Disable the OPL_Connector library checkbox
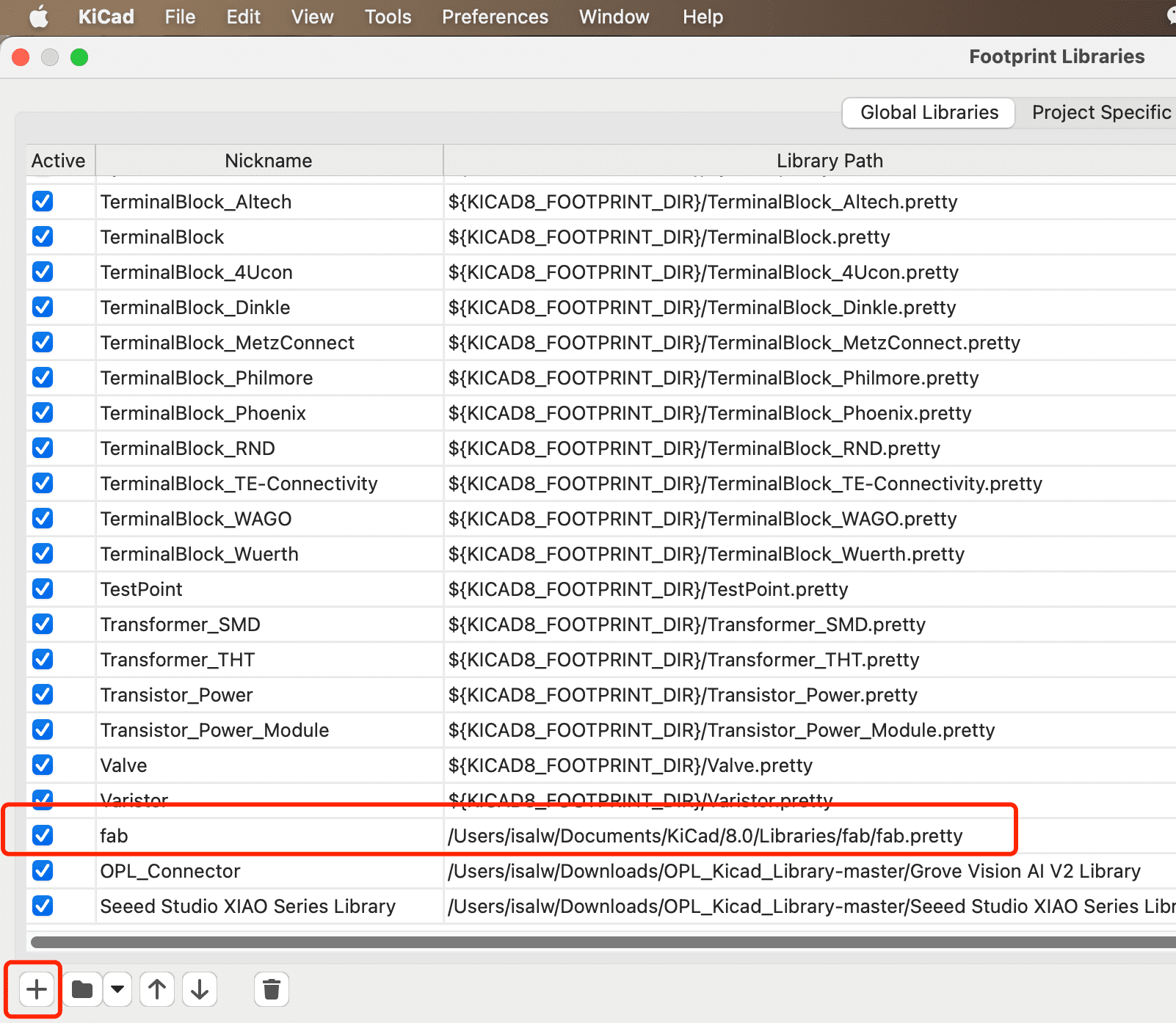Screen dimensions: 1176x1023 click(43, 870)
